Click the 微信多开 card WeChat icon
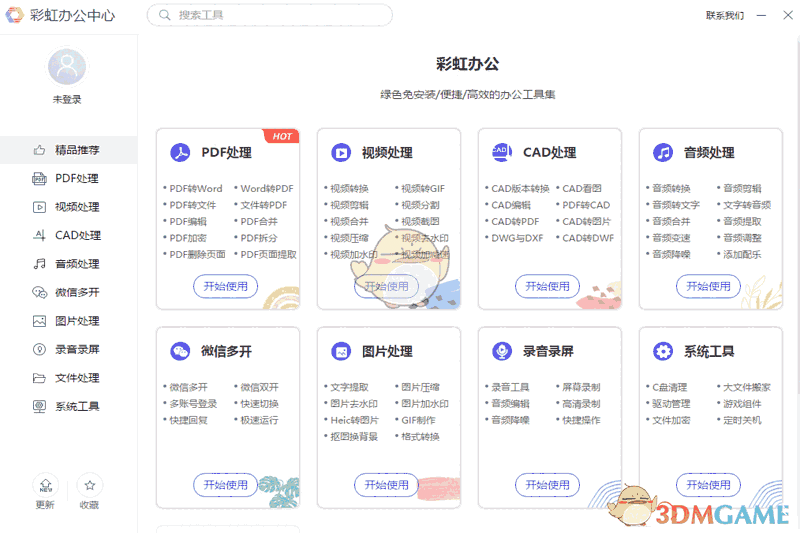The width and height of the screenshot is (800, 533). (x=180, y=351)
